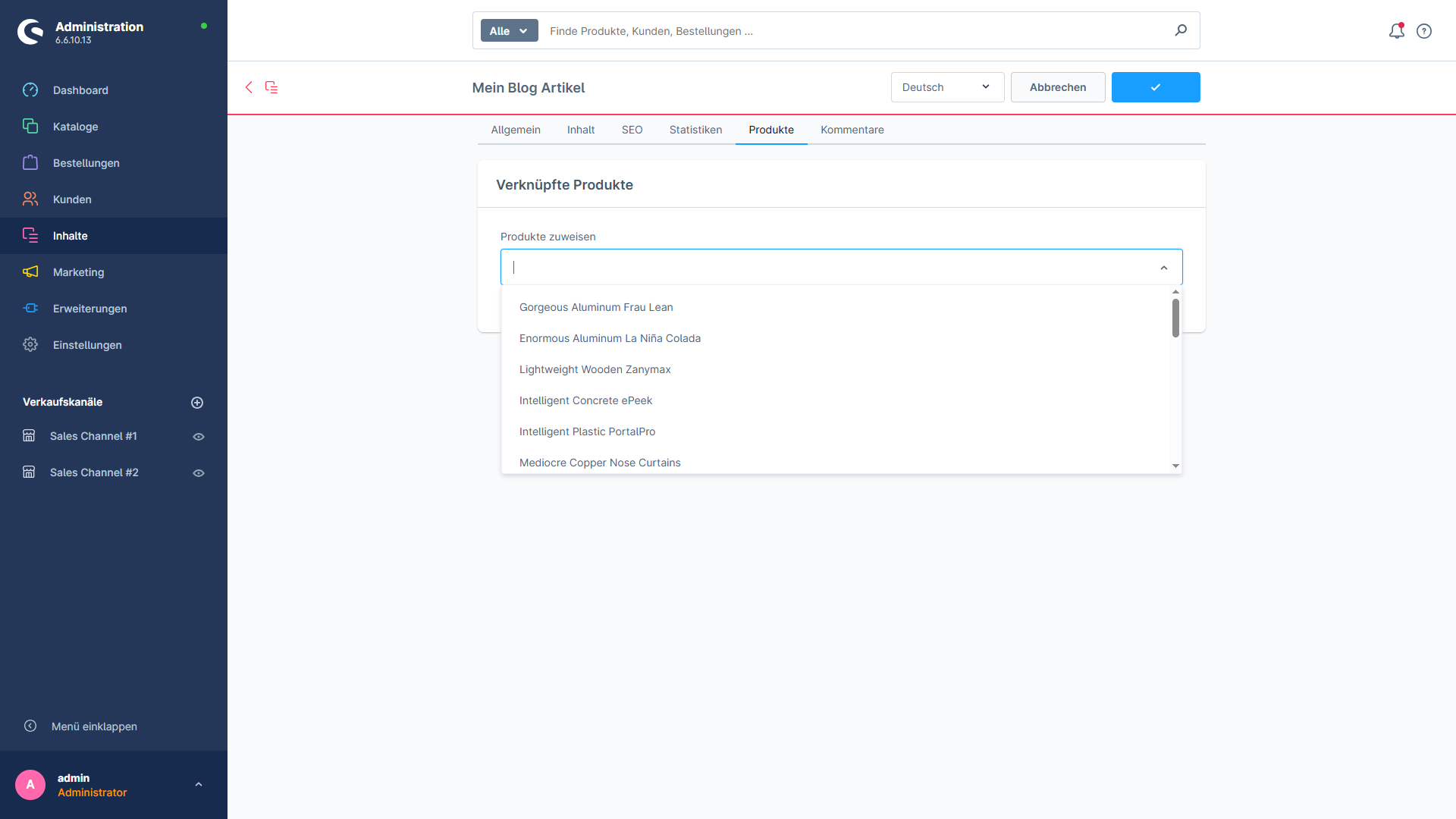Click the admin avatar circle
The width and height of the screenshot is (1456, 819).
point(30,785)
